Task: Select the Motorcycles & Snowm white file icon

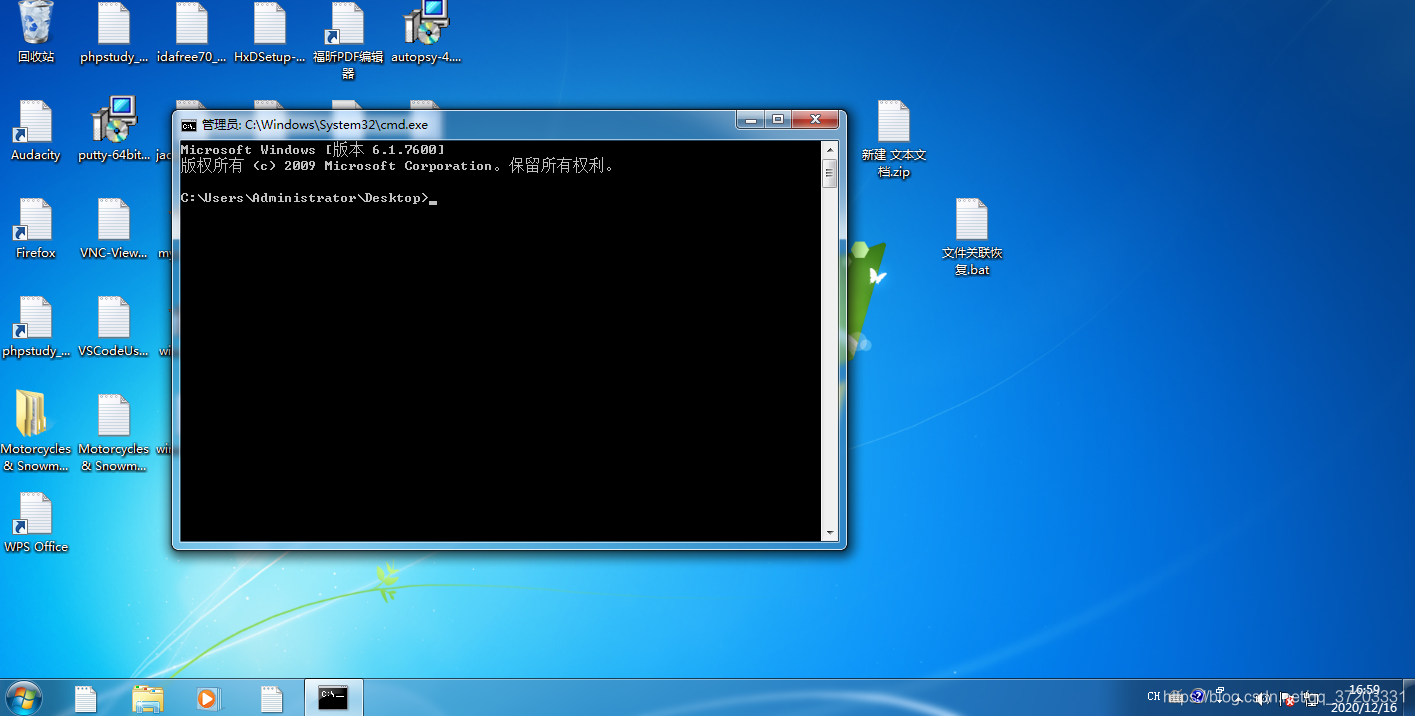Action: click(114, 431)
